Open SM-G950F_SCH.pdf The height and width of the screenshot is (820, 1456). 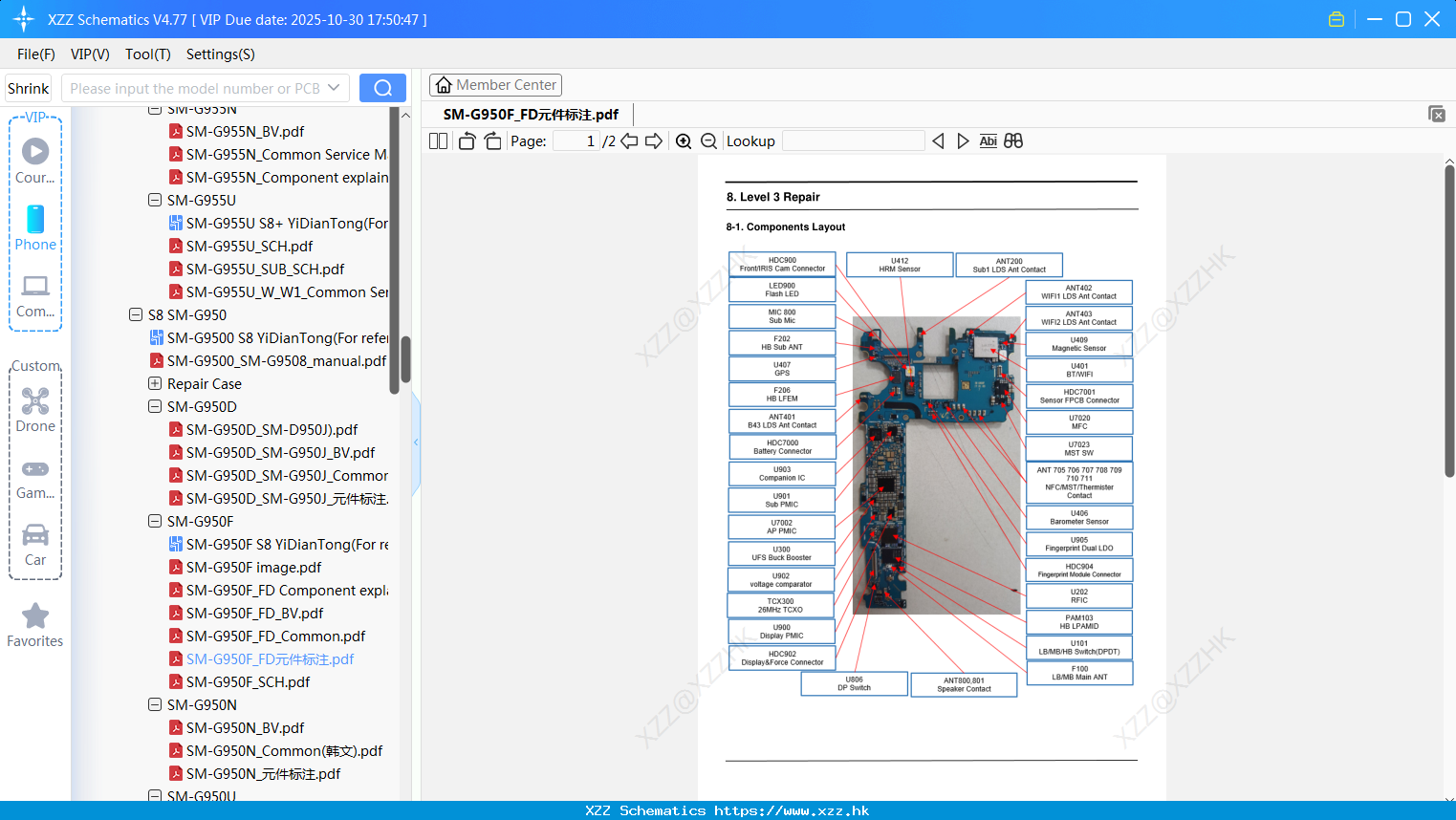248,681
